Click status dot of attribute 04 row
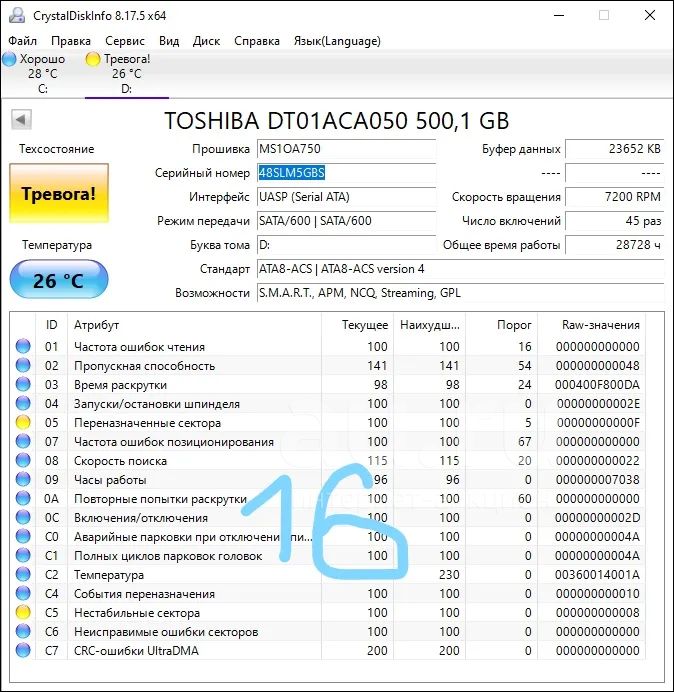 coord(23,403)
